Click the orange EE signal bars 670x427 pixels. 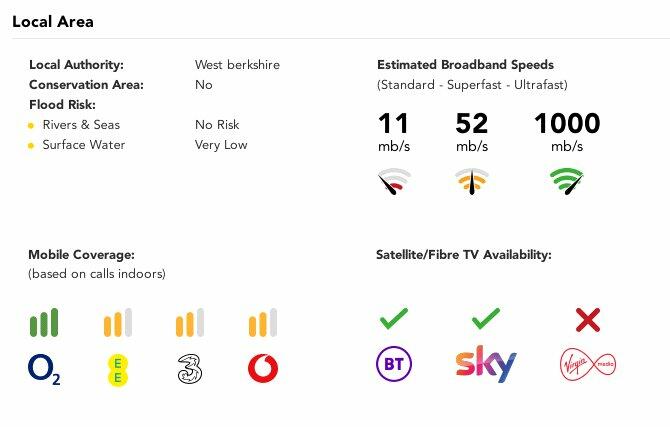click(118, 322)
